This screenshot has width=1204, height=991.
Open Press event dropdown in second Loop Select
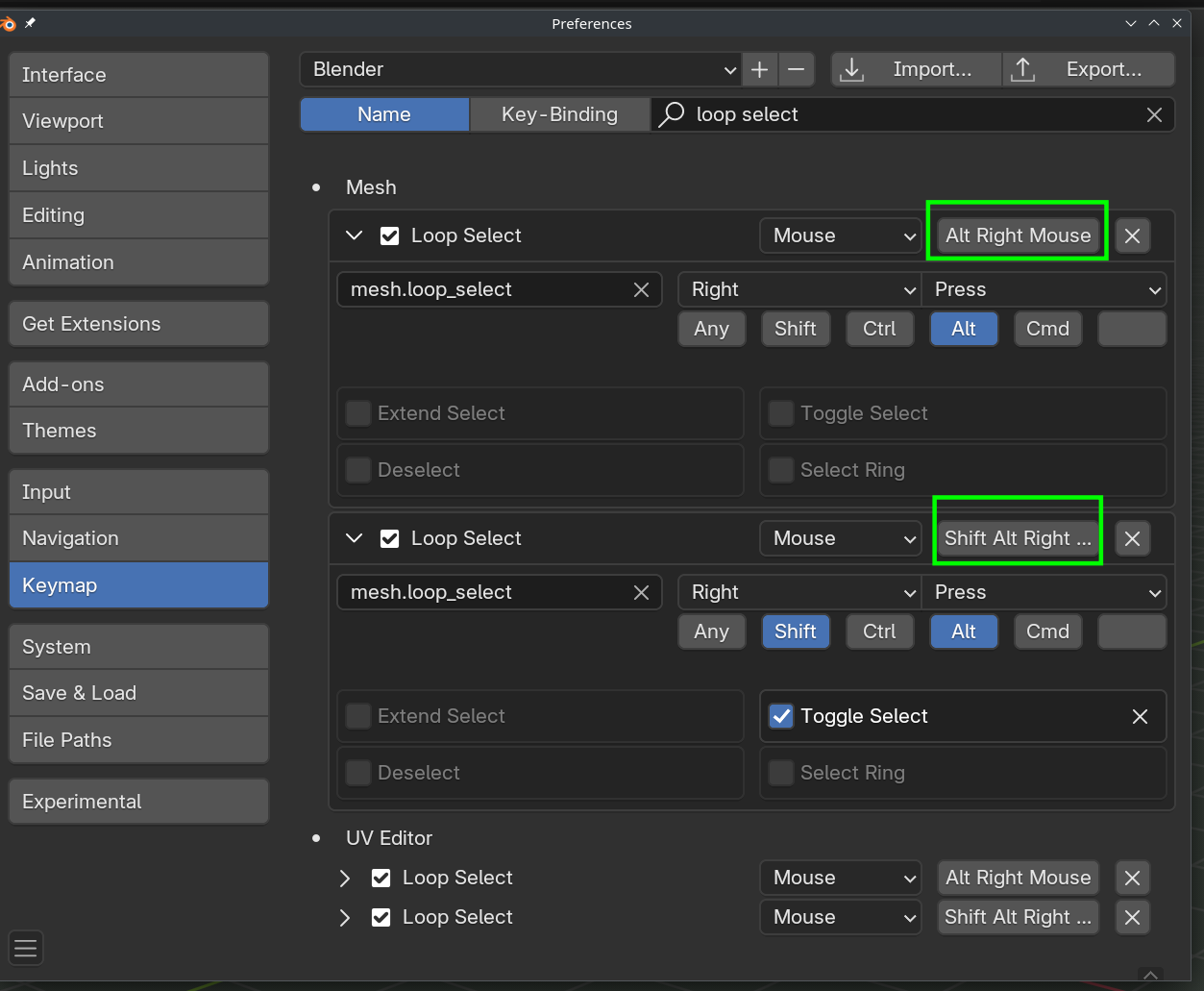point(1044,592)
